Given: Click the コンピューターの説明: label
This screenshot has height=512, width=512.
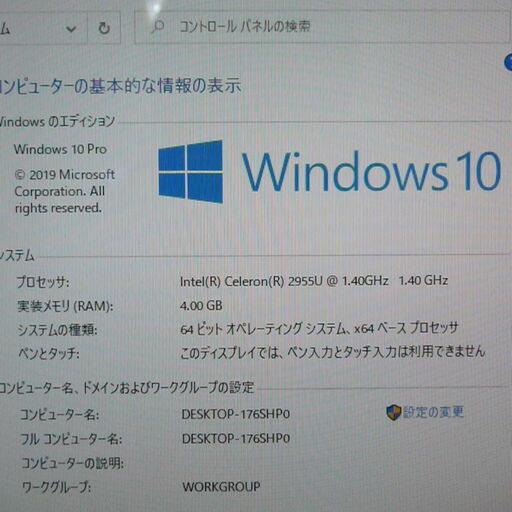Looking at the screenshot, I should [x=72, y=463].
